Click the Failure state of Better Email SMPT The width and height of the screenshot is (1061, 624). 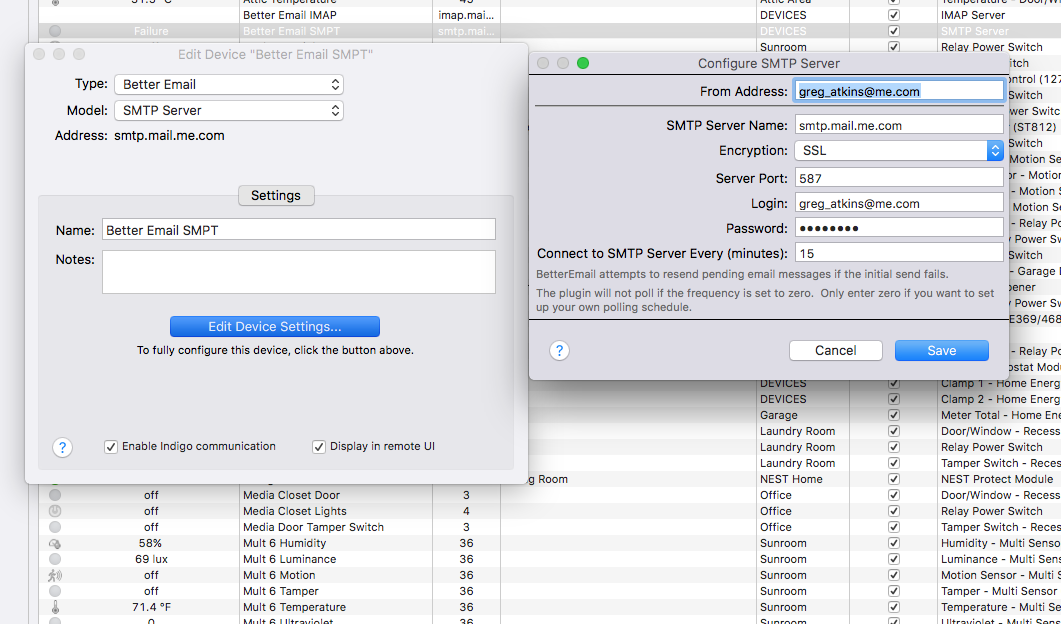151,31
